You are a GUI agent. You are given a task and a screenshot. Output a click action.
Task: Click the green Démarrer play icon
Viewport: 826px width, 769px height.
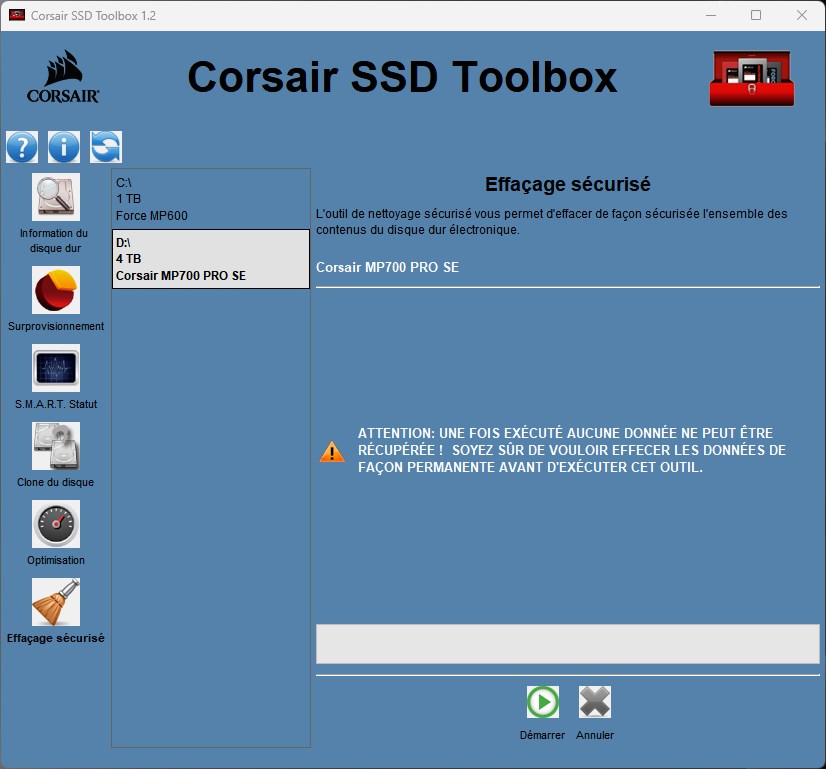(543, 702)
